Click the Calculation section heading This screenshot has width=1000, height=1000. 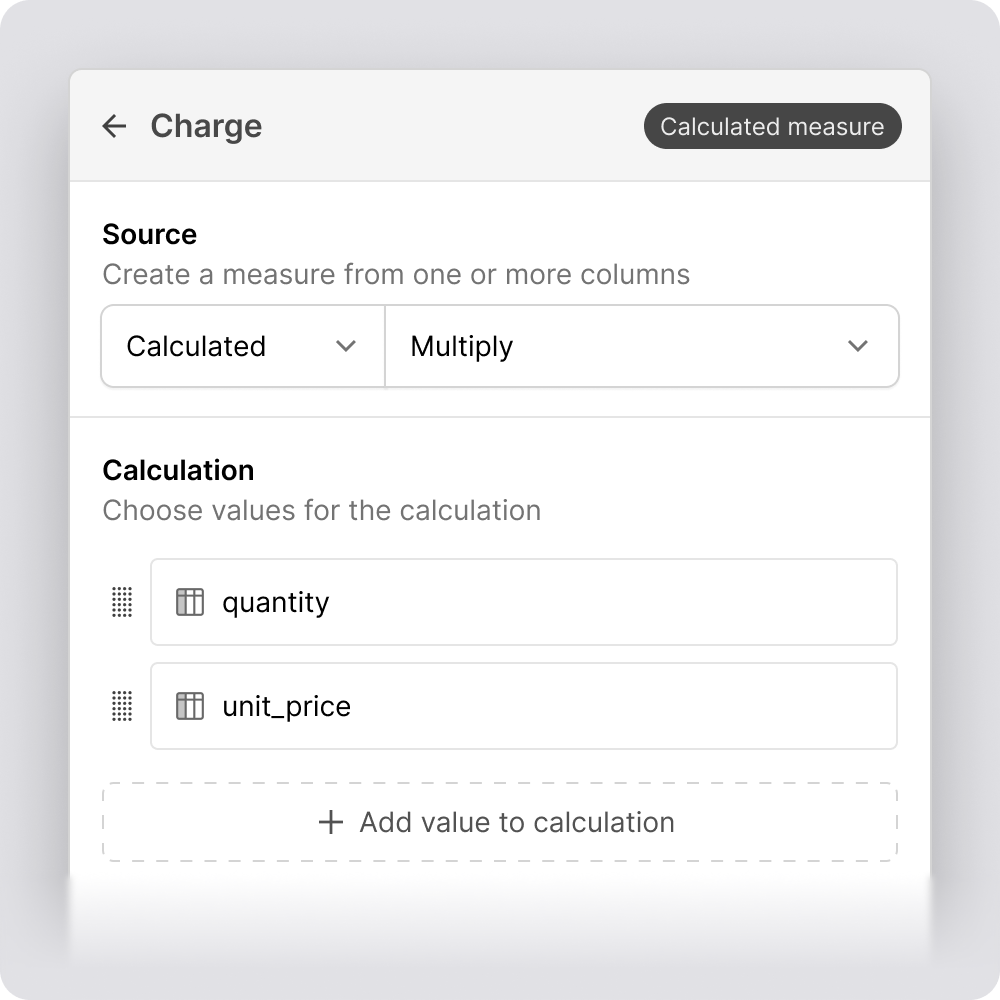tap(178, 470)
